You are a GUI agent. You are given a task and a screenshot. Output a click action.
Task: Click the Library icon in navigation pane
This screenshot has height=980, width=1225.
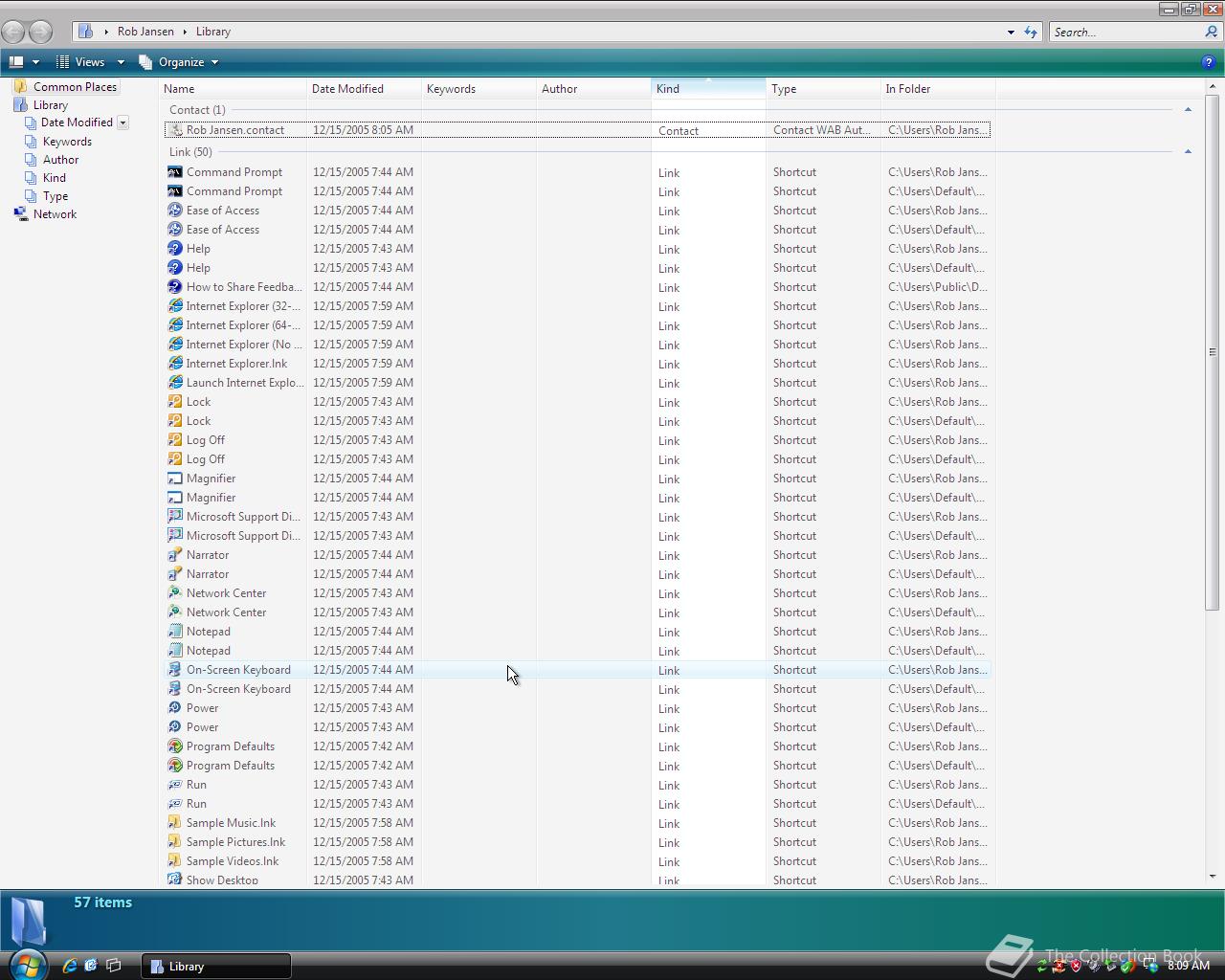(21, 104)
